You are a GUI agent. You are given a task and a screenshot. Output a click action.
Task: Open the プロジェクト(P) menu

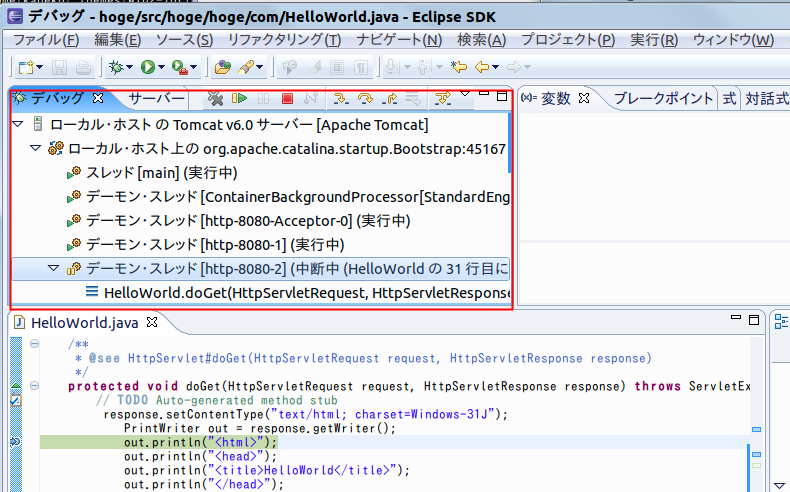(568, 40)
